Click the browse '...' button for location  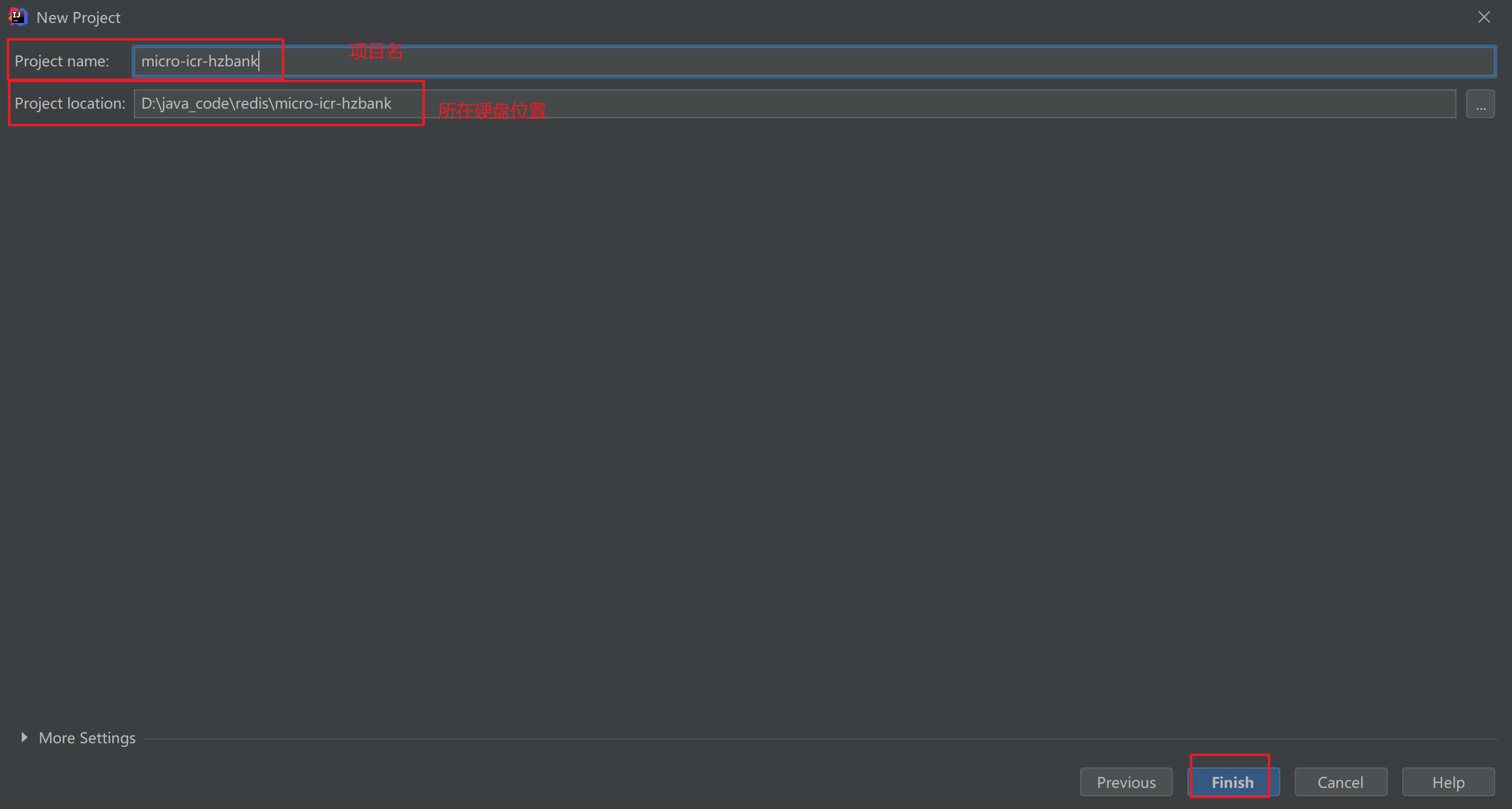click(1480, 104)
